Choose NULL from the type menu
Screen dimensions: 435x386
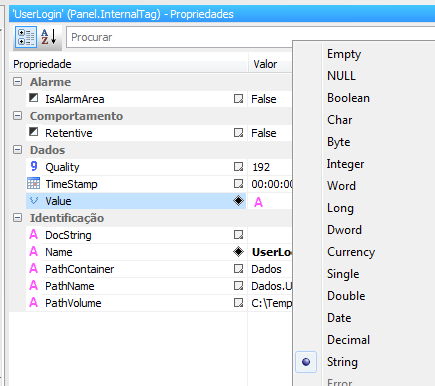point(341,76)
